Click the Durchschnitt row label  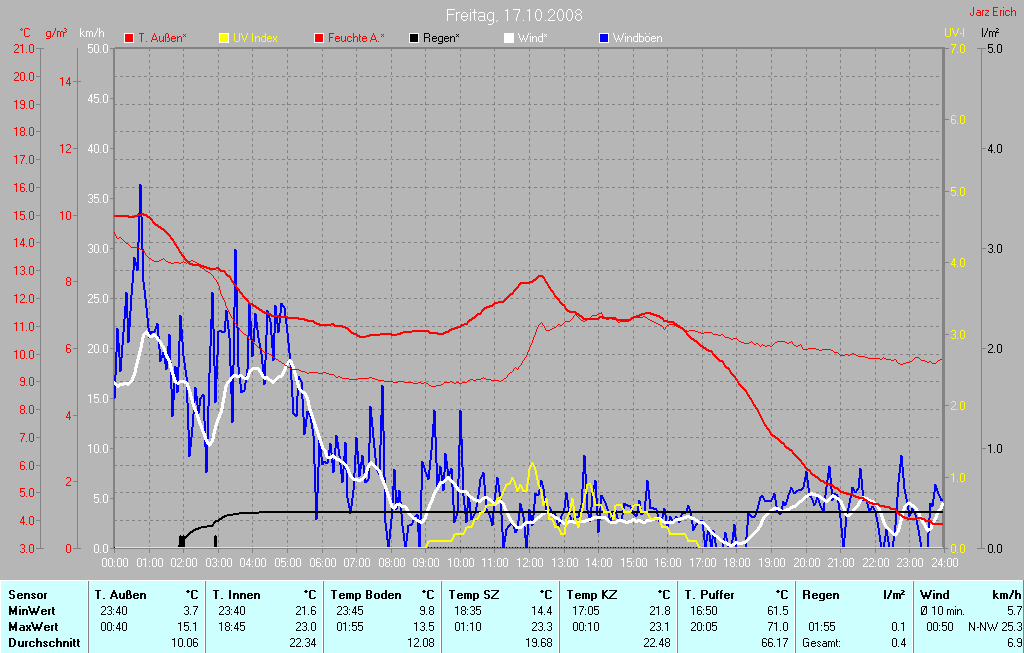[44, 643]
